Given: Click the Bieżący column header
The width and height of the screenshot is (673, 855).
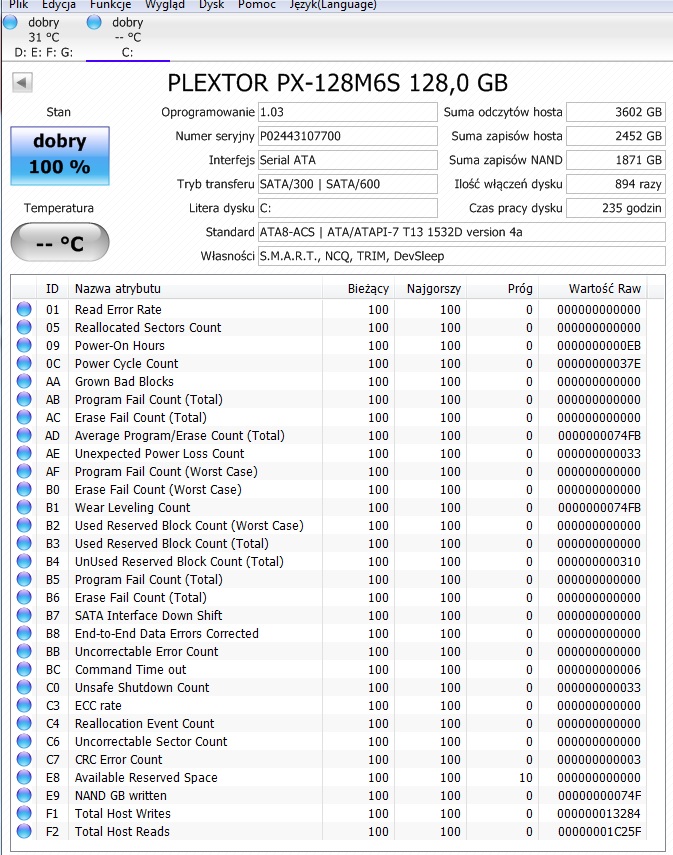Looking at the screenshot, I should point(359,288).
